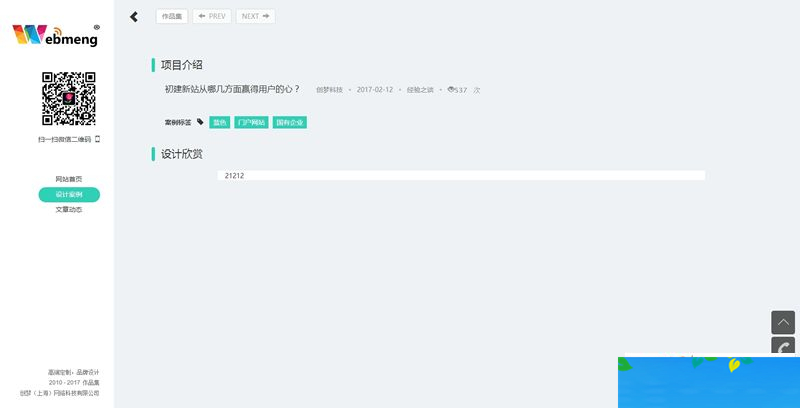The height and width of the screenshot is (408, 800).
Task: Click the 国有企业 tag
Action: point(289,122)
